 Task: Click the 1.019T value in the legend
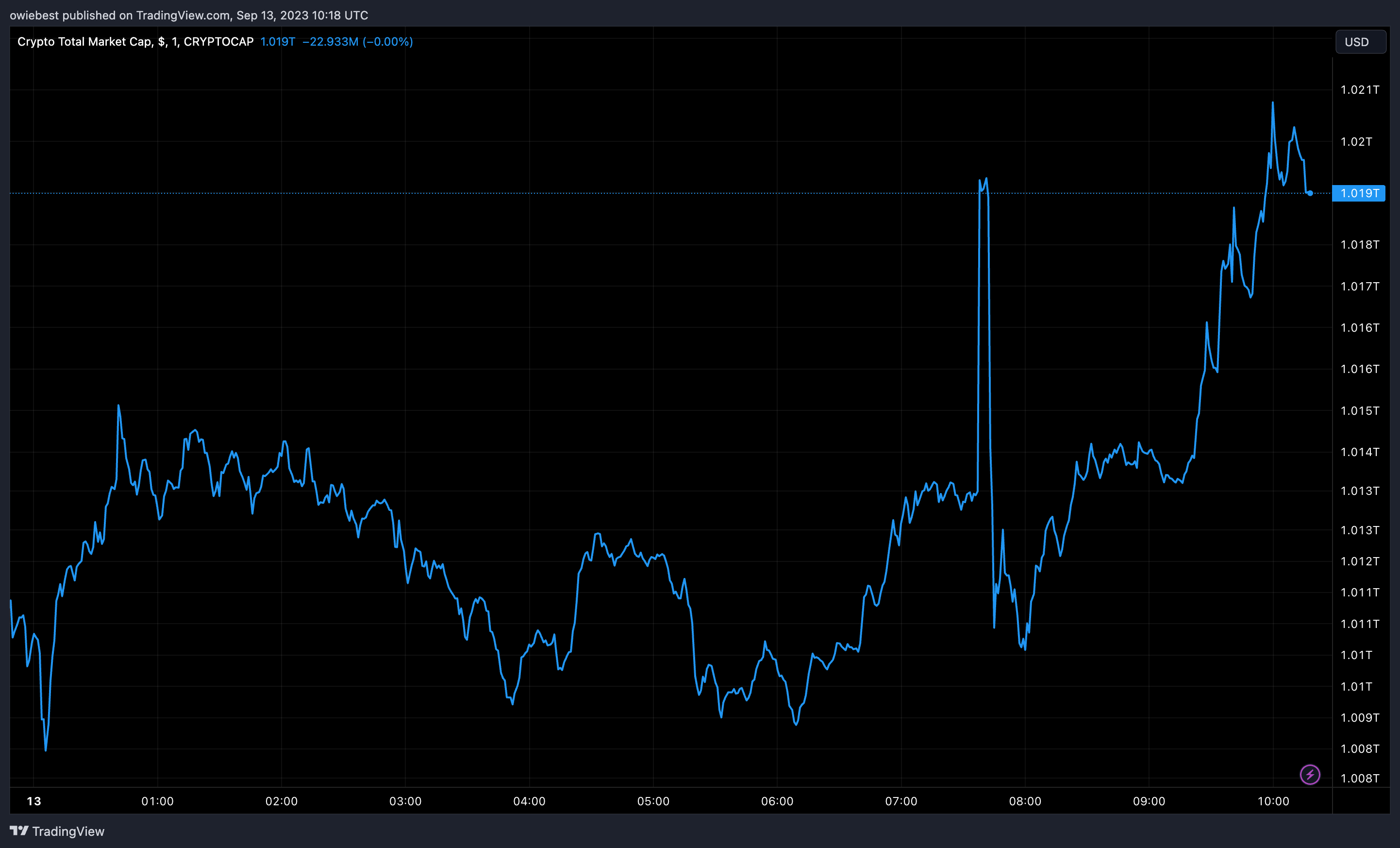277,41
